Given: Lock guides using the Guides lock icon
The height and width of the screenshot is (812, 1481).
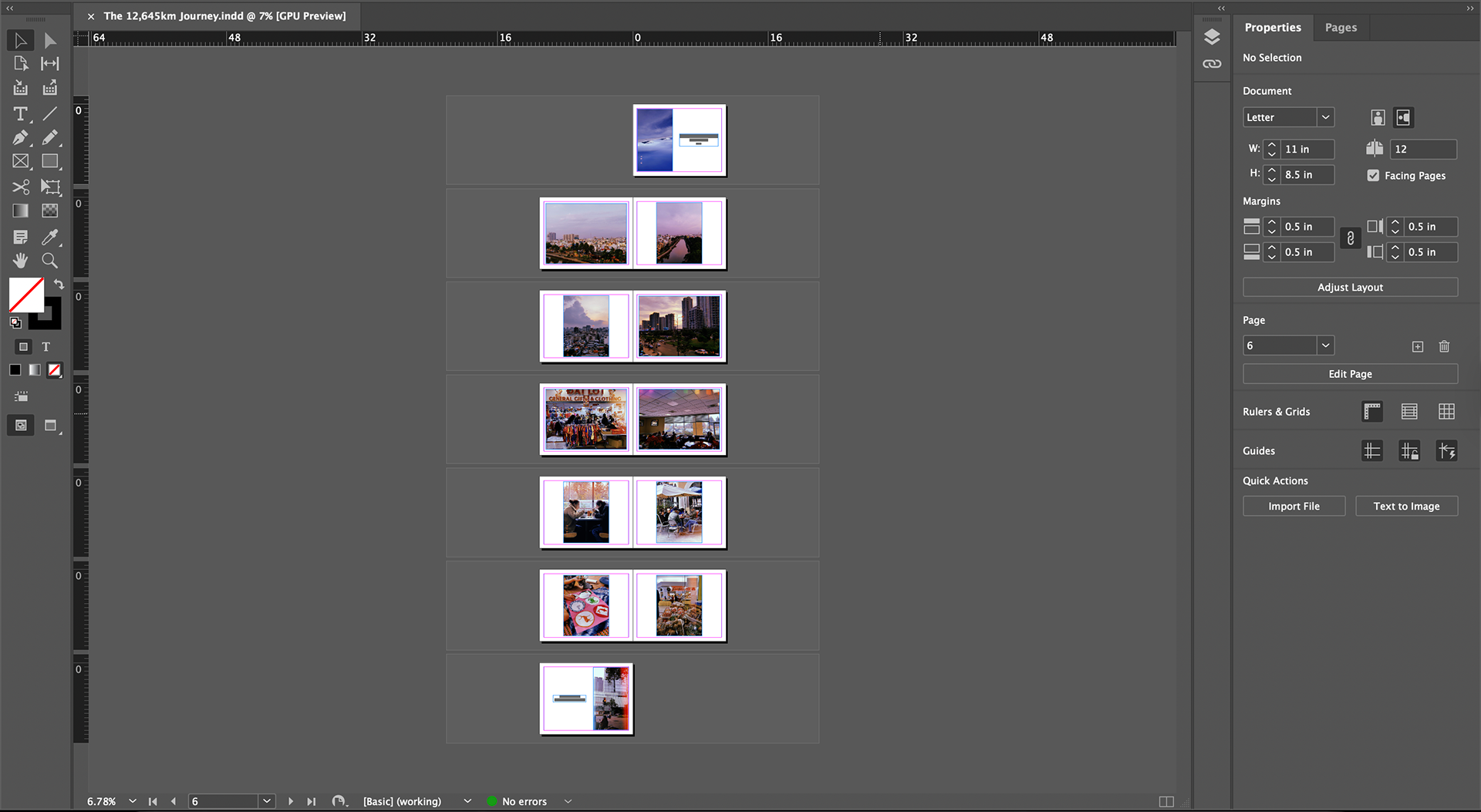Looking at the screenshot, I should coord(1409,450).
